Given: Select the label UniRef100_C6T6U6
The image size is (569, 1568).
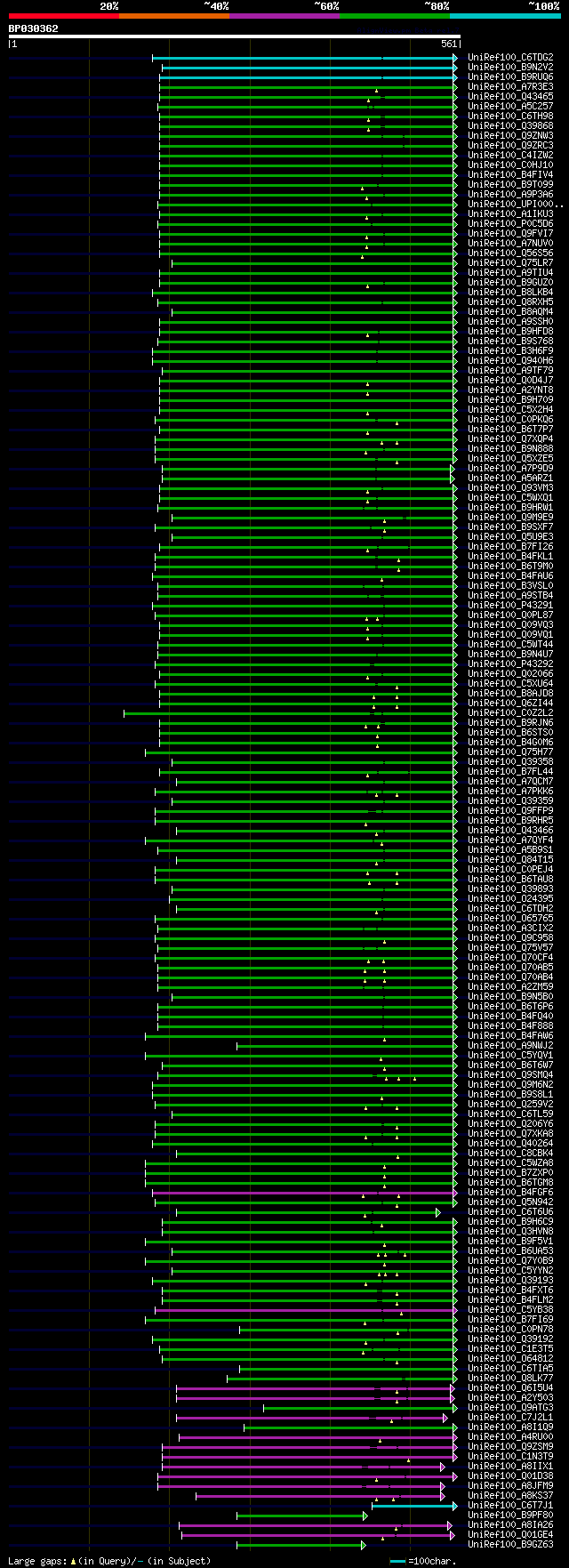Looking at the screenshot, I should point(510,1211).
